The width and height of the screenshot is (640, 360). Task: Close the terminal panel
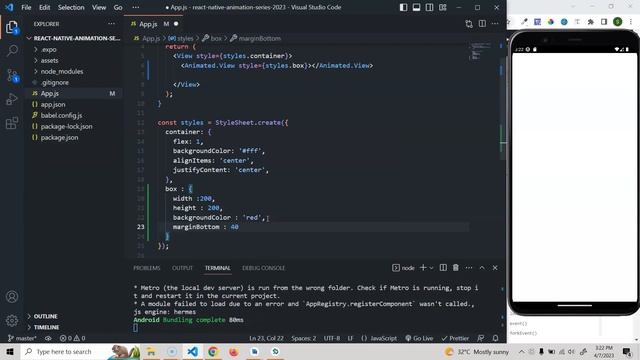(495, 268)
